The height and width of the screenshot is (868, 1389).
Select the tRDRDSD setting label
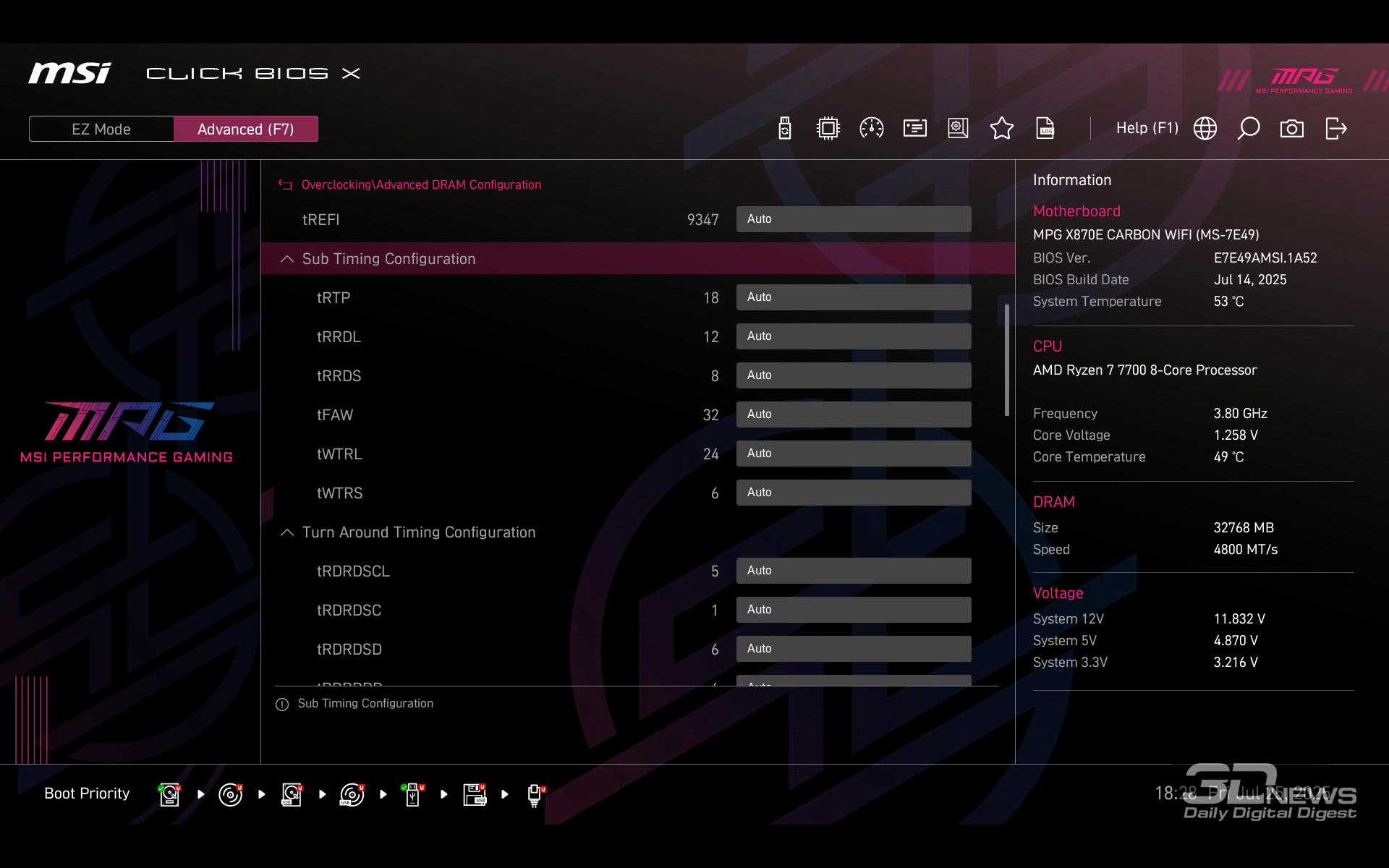point(349,650)
